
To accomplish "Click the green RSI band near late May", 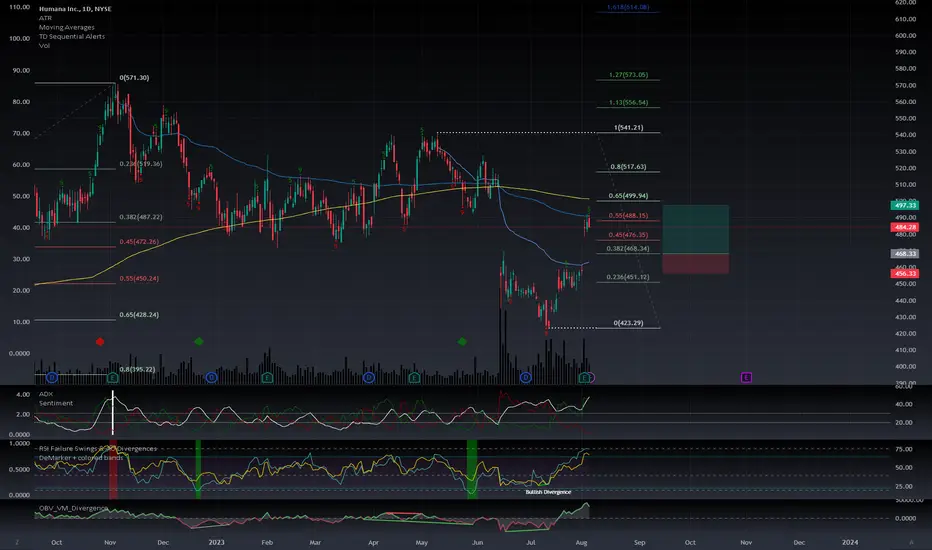I will pyautogui.click(x=472, y=469).
